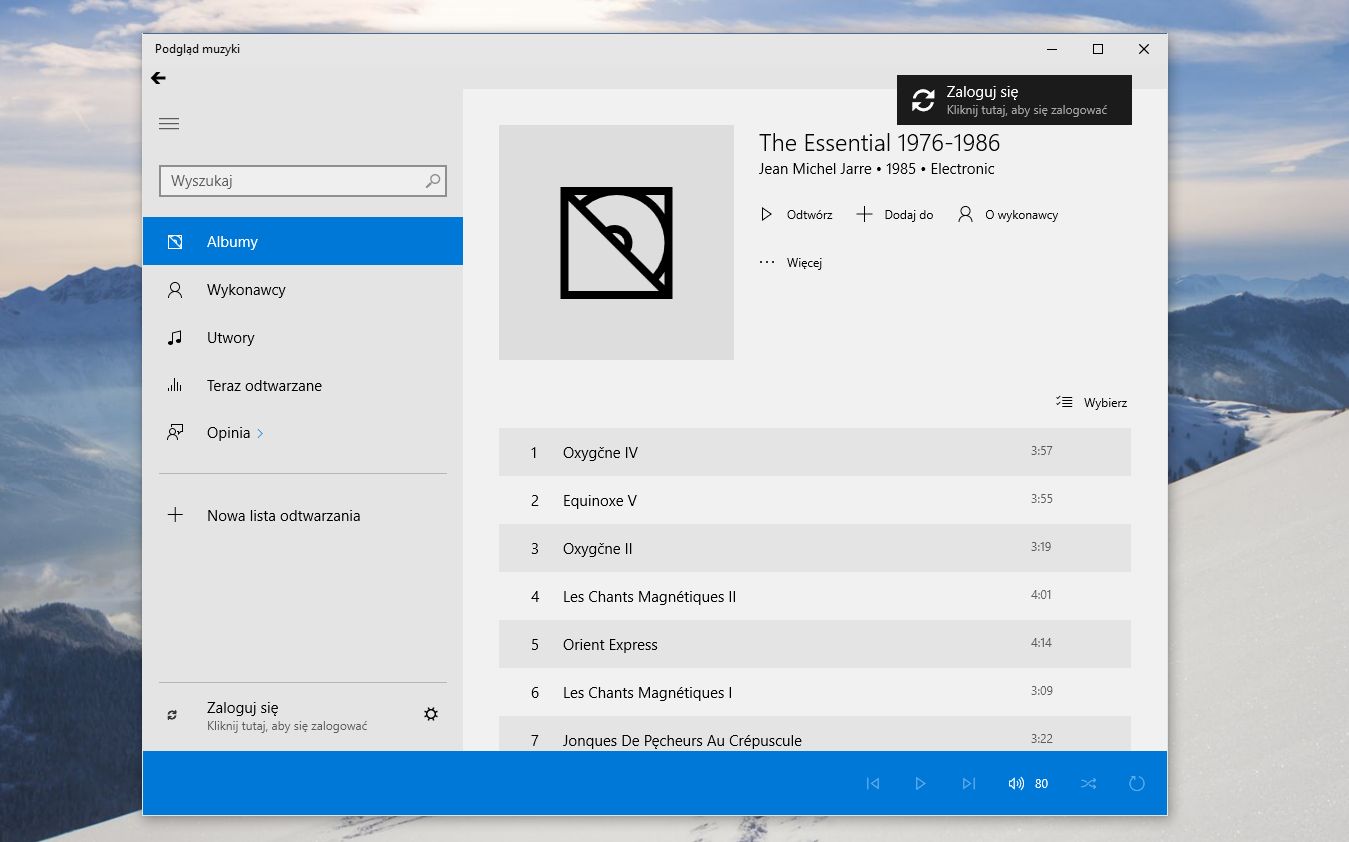Screen dimensions: 1349x842
Task: Click the sync icon beside sidebar Zaloguj się
Action: pyautogui.click(x=172, y=715)
